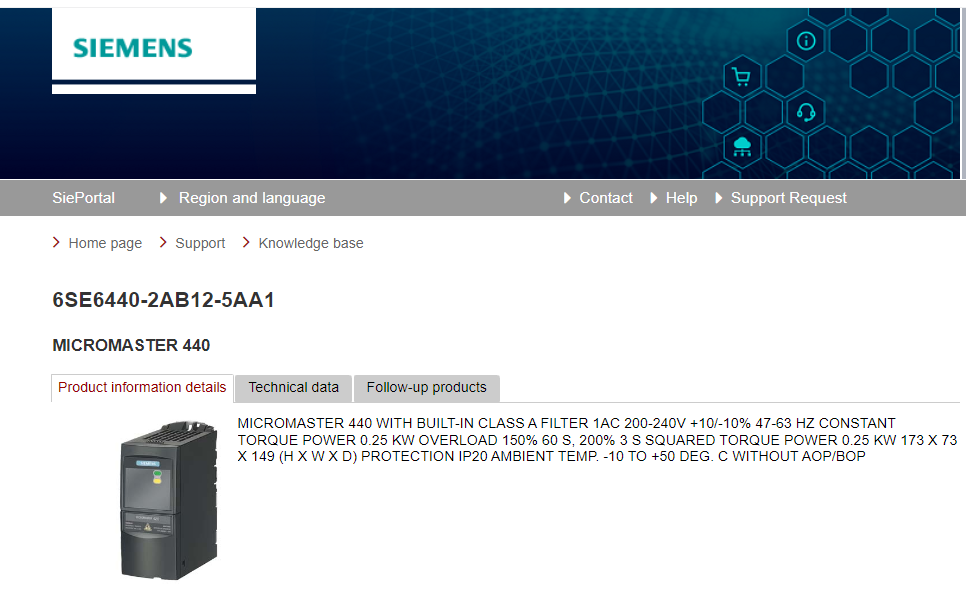Go to the Home page breadcrumb
This screenshot has height=598, width=966.
tap(105, 243)
